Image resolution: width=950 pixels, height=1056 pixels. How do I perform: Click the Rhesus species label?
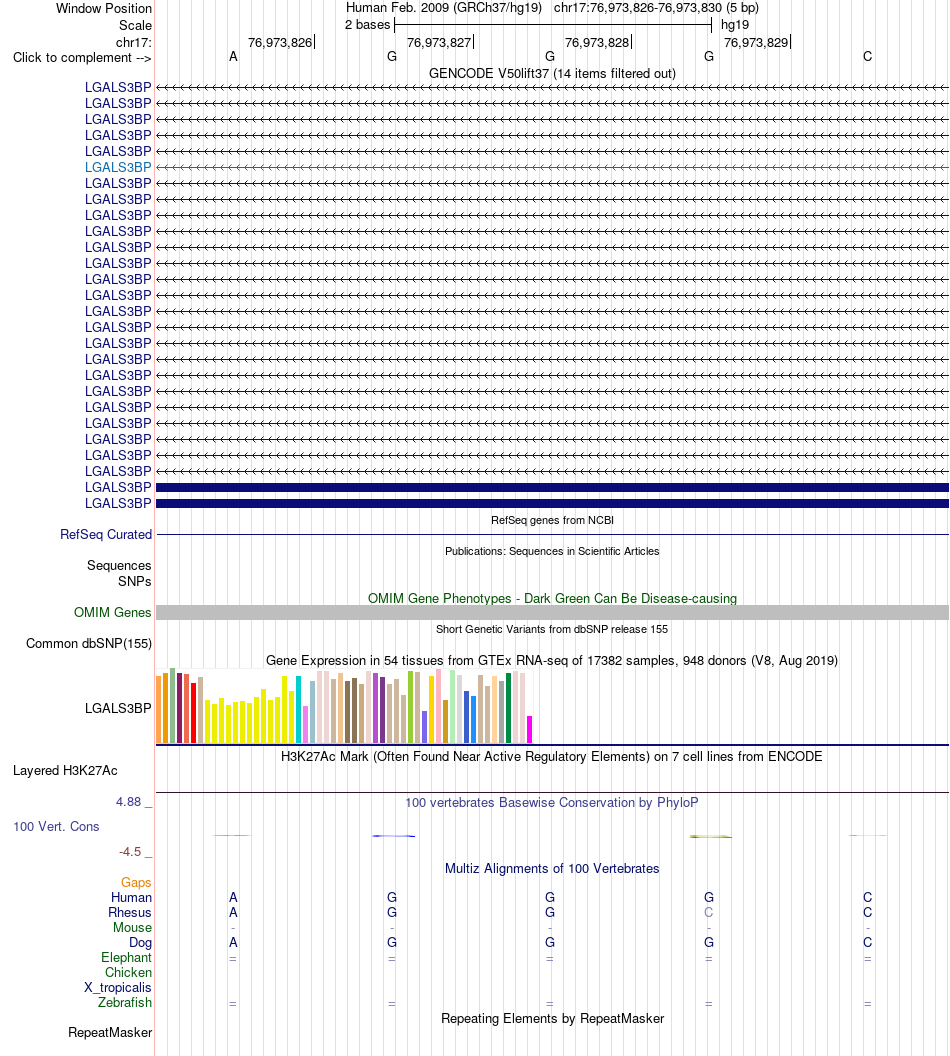click(x=129, y=912)
